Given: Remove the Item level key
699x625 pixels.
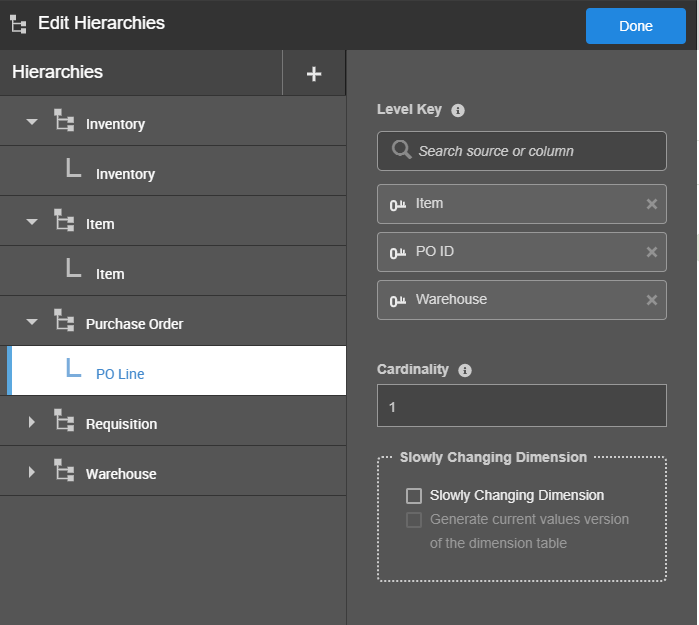Looking at the screenshot, I should (x=652, y=204).
